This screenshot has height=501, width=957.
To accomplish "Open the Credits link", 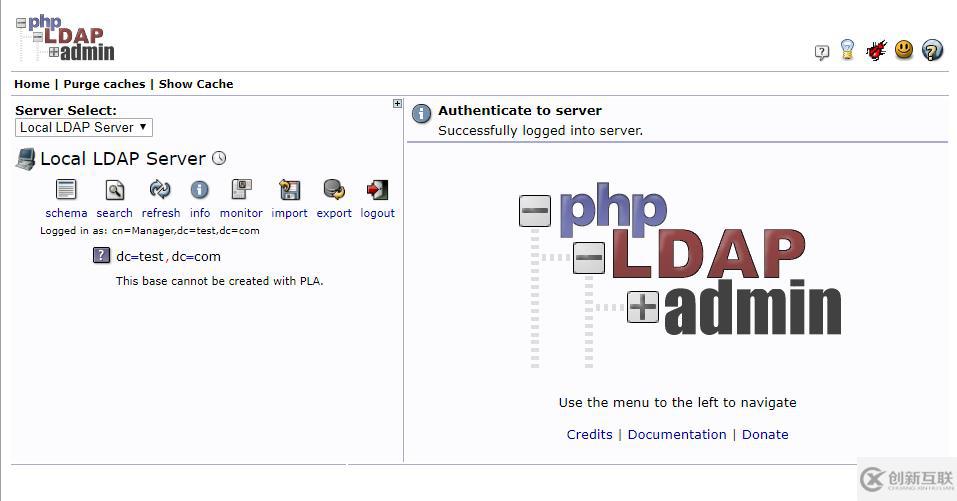I will (590, 434).
